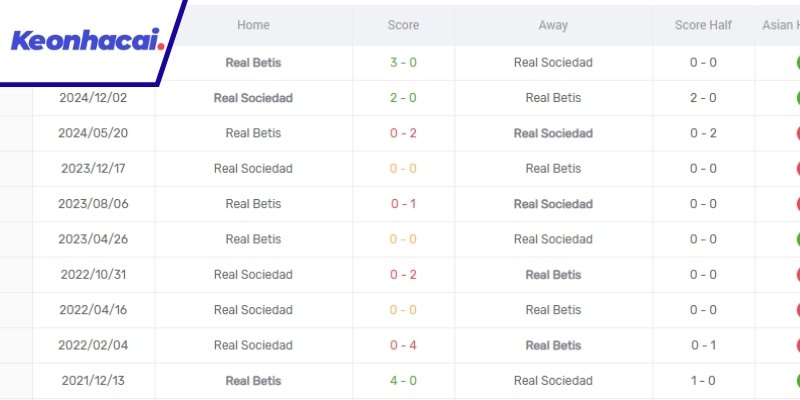Click green result indicator in 2023/04/26 row
Screen dimensions: 800x400
[797, 239]
